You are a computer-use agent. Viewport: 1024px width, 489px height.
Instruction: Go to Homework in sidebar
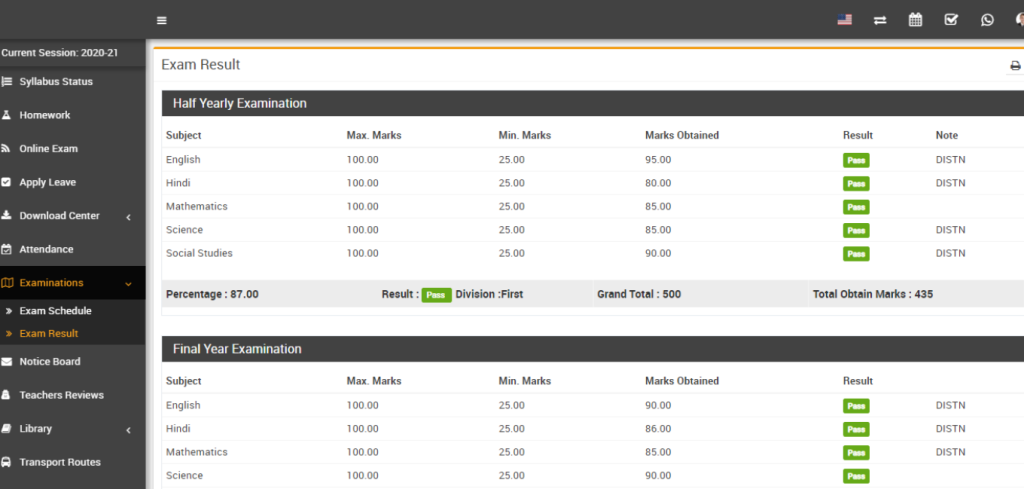[44, 115]
